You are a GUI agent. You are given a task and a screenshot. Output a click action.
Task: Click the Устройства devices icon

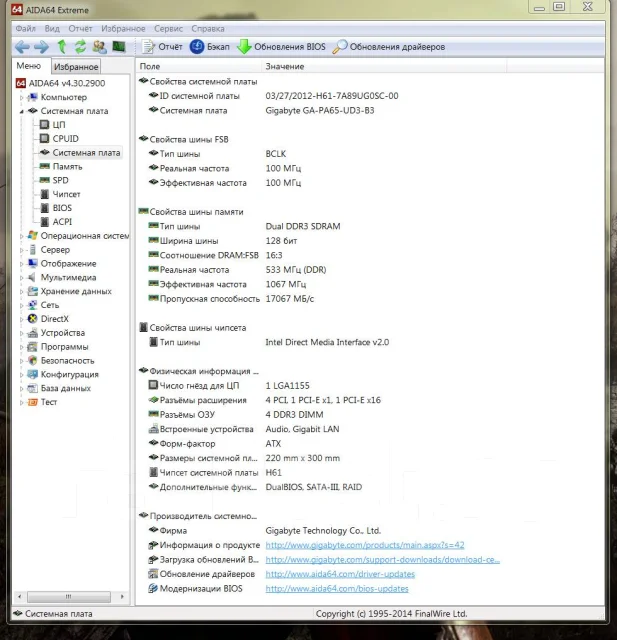32,333
